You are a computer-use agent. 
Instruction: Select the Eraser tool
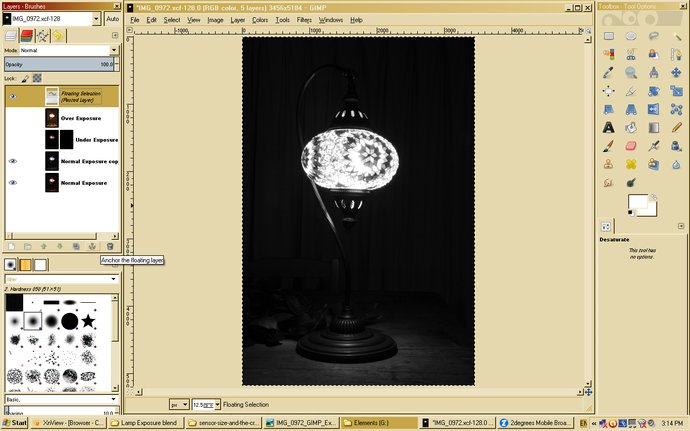click(631, 145)
